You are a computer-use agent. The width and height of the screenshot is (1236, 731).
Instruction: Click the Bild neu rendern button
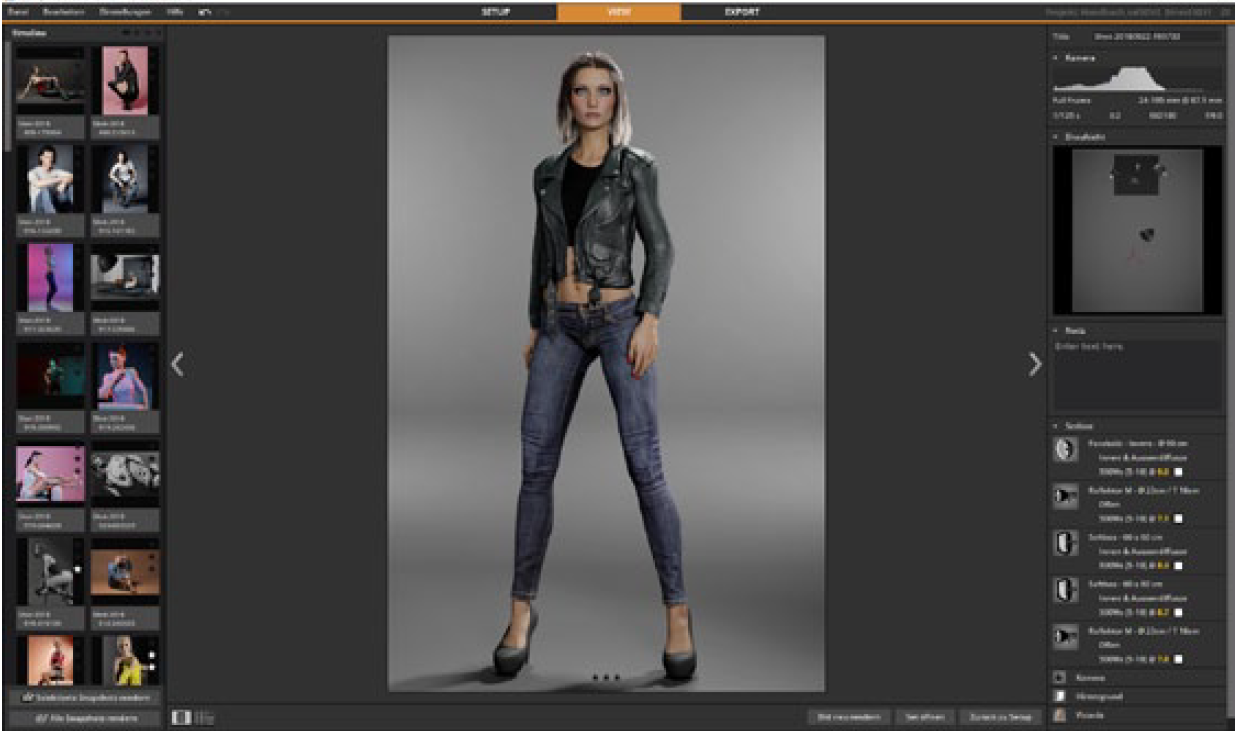click(846, 717)
